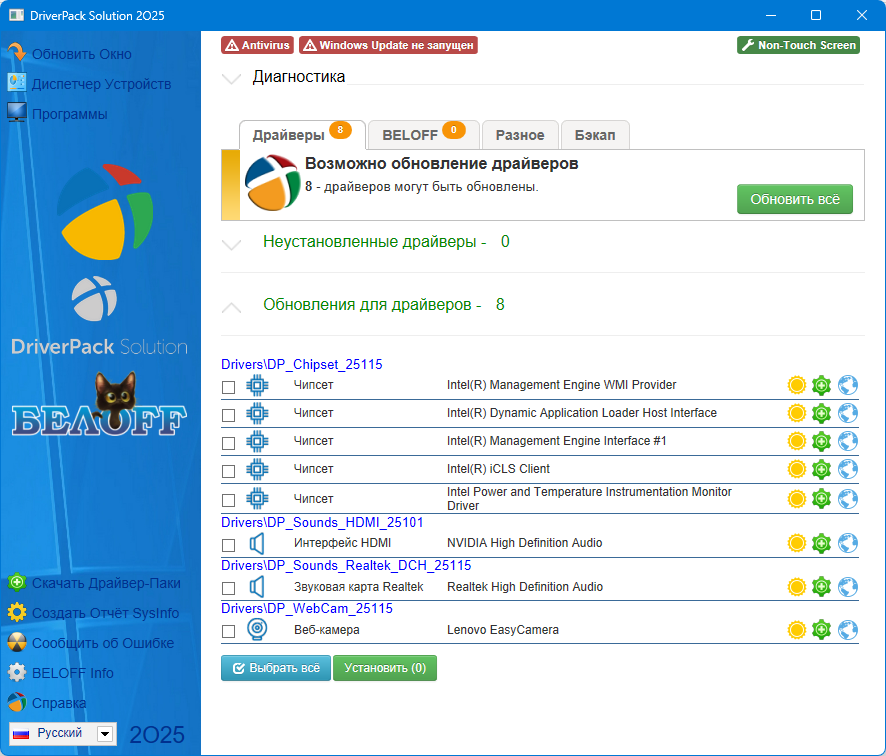Open Диспетчер Устройств in the sidebar

pyautogui.click(x=101, y=84)
